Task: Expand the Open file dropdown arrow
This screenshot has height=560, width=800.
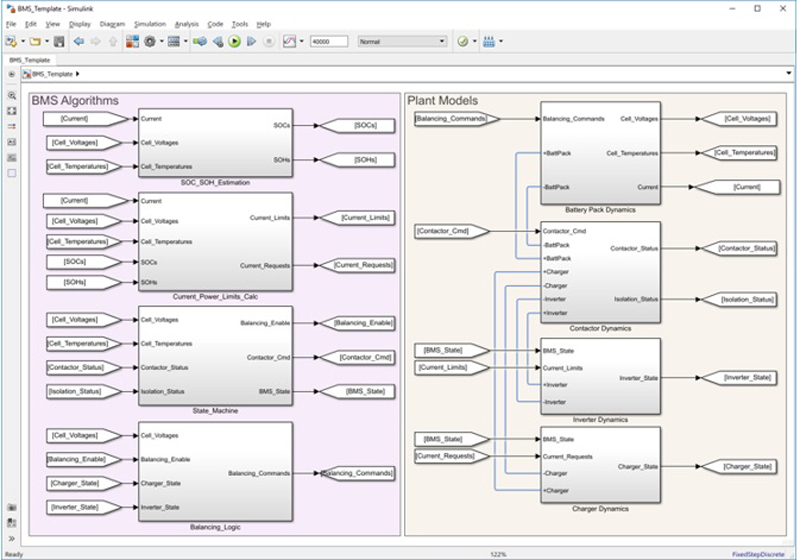Action: point(46,41)
